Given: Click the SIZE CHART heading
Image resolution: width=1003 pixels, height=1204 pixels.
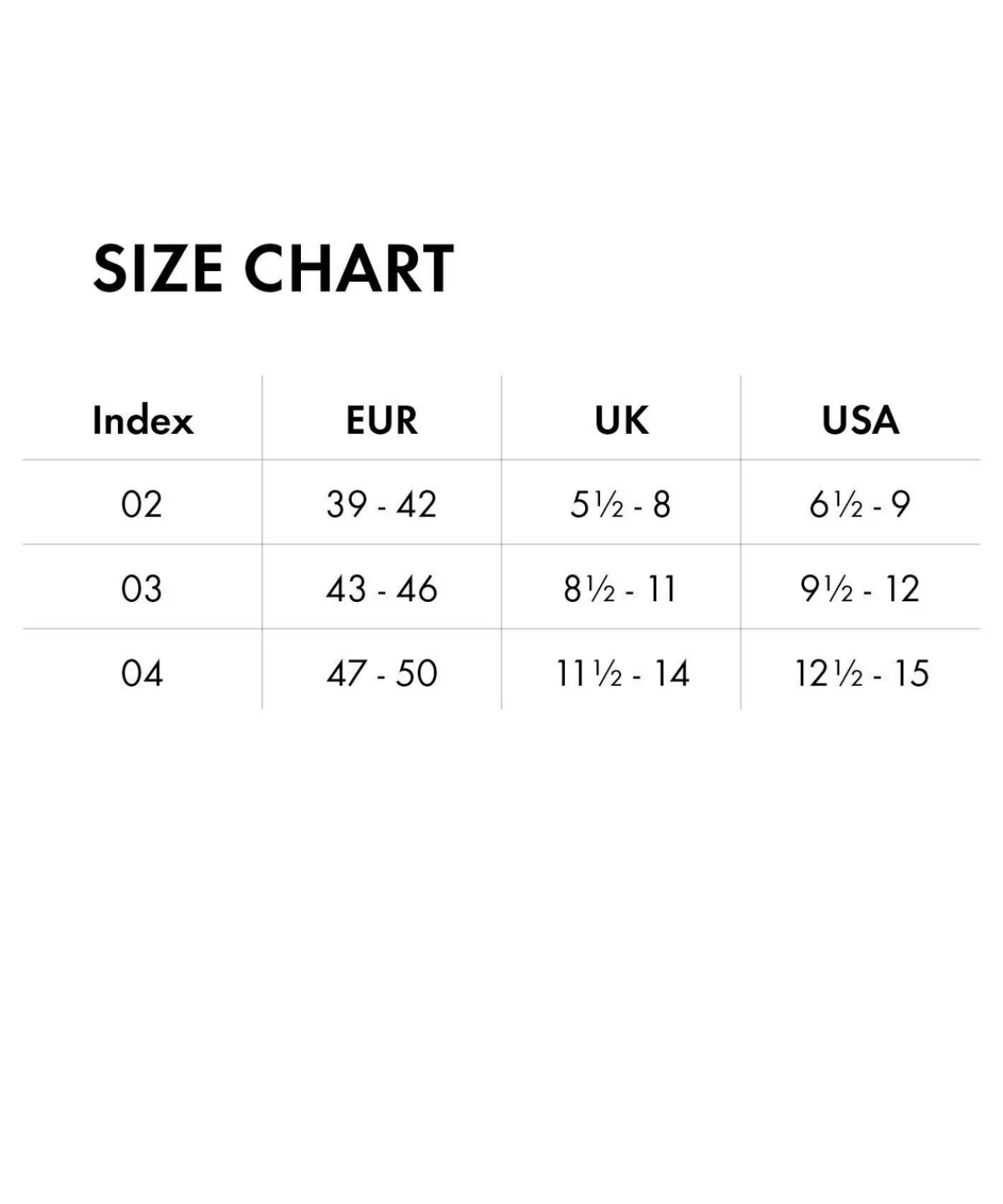Looking at the screenshot, I should (273, 268).
